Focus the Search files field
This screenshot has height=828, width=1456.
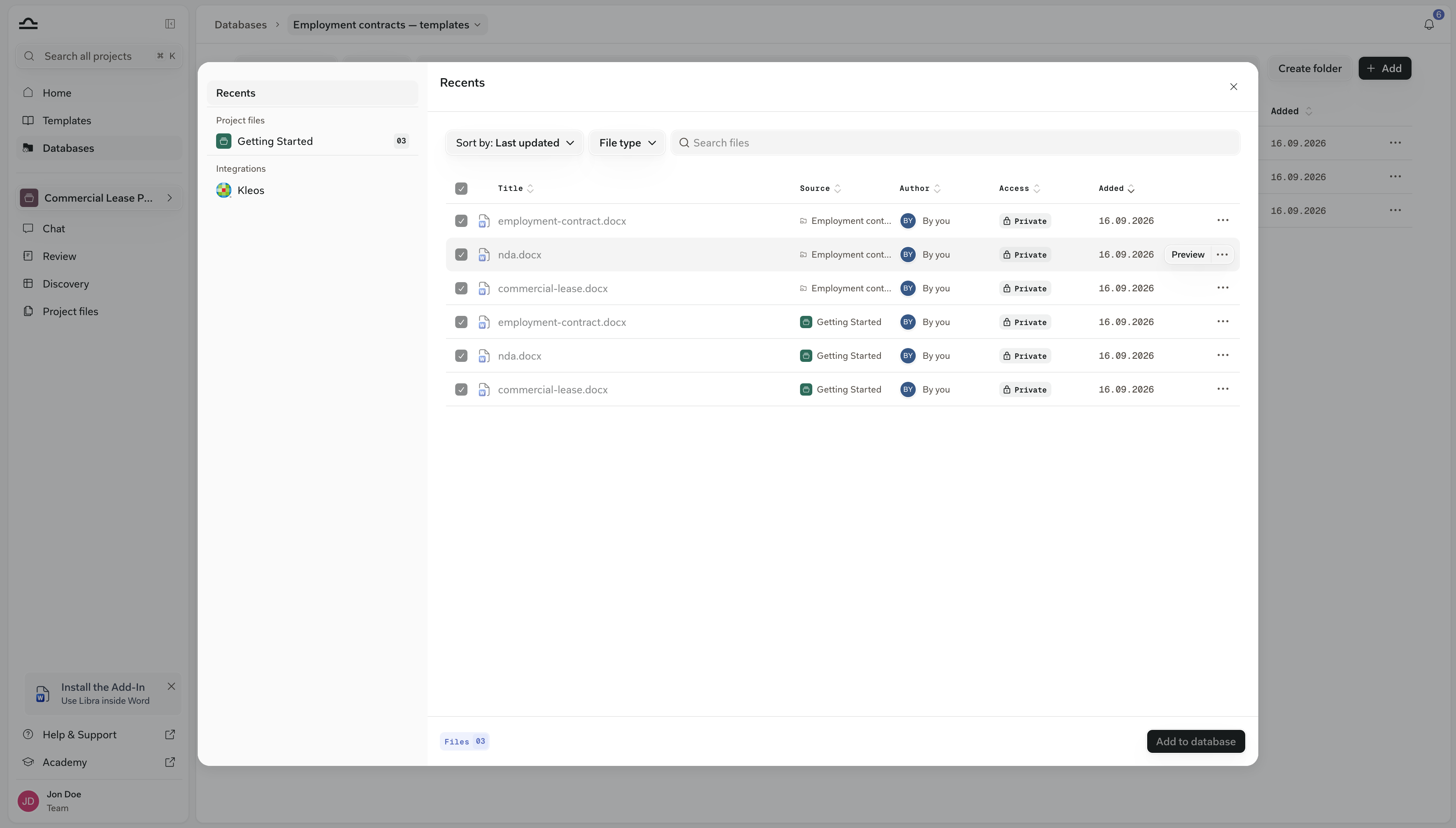955,143
